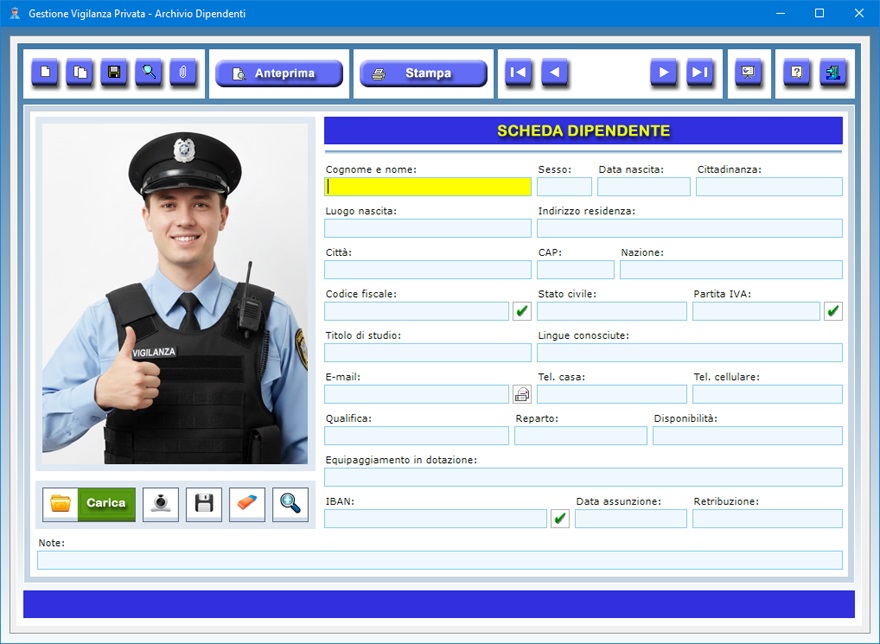Go to the first record
Screen dimensions: 880x644
click(519, 73)
